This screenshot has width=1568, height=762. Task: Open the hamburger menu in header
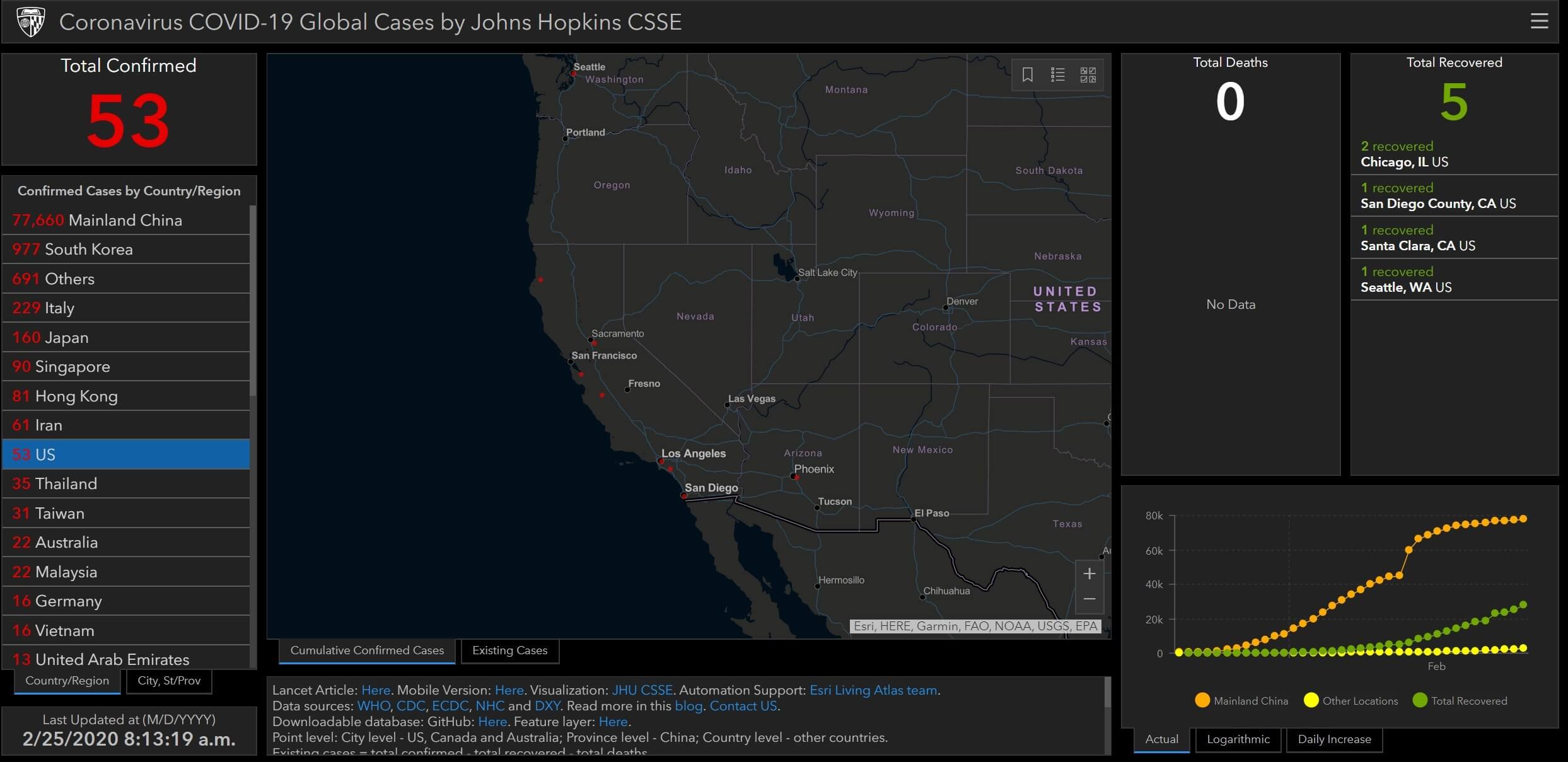1539,21
